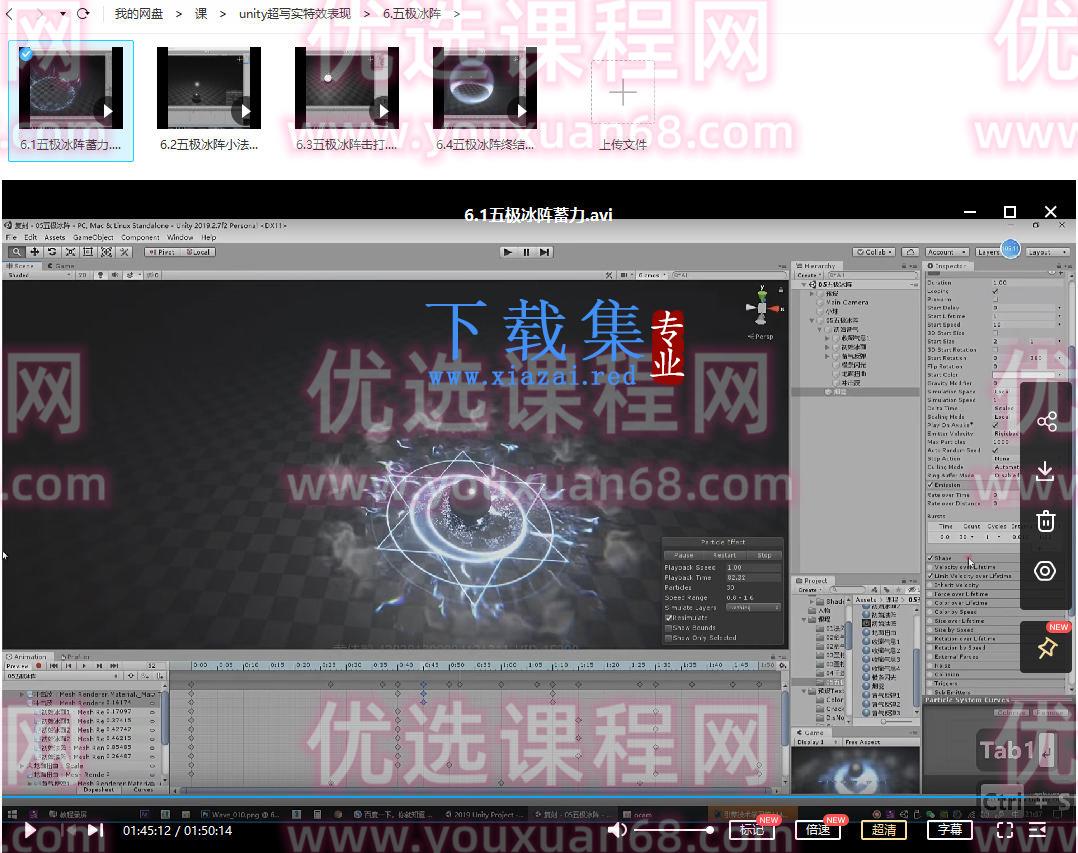The image size is (1078, 853).
Task: Download the video with the download icon
Action: [x=1045, y=471]
